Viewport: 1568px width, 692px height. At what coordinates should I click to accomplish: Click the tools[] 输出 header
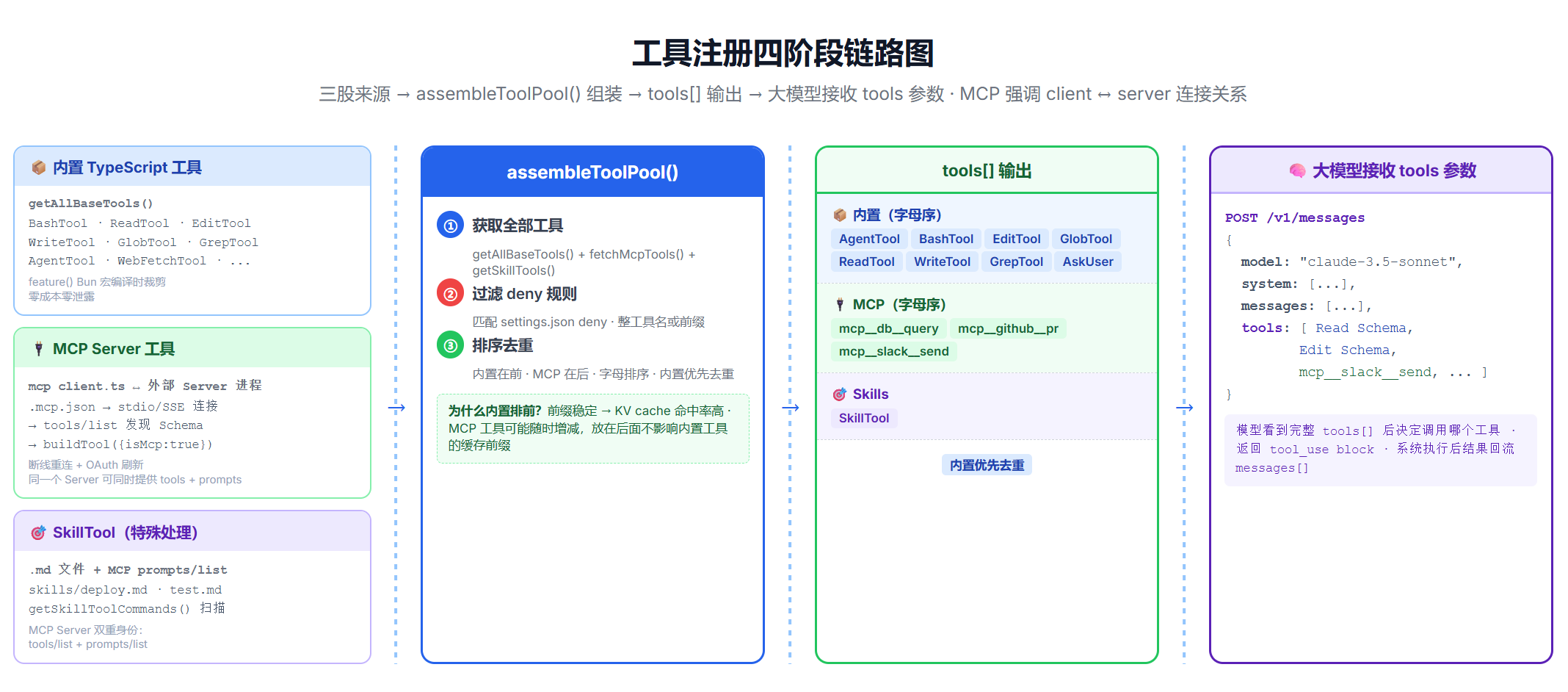987,170
